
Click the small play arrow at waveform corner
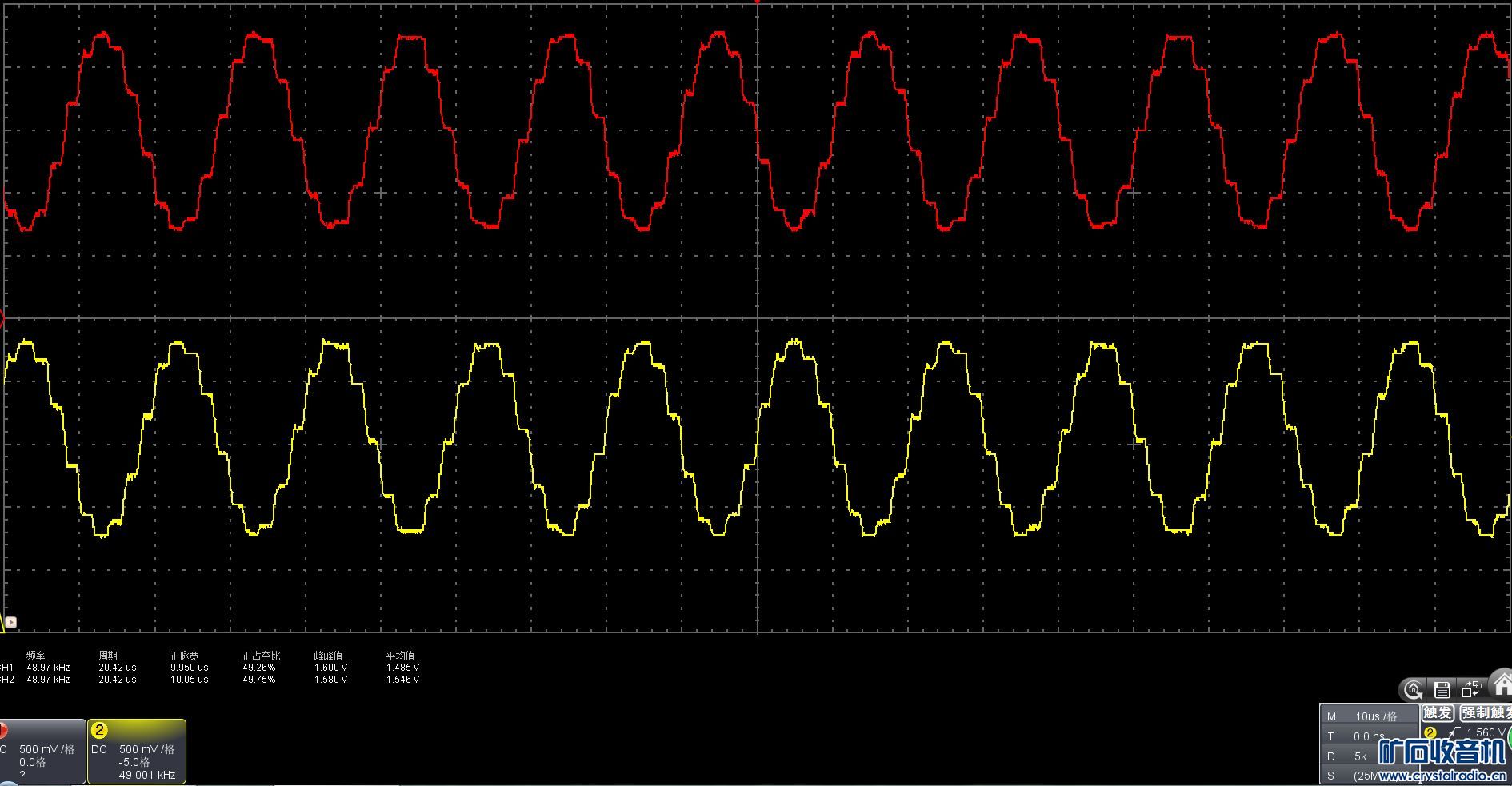point(10,622)
